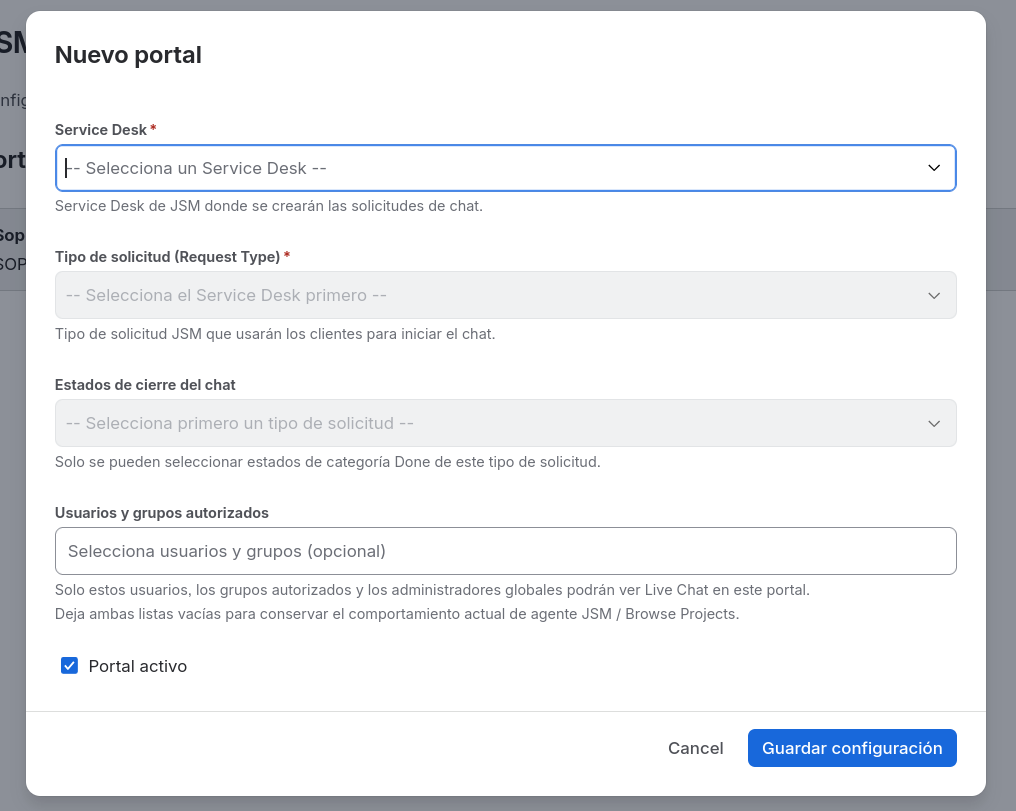The height and width of the screenshot is (811, 1016).
Task: Click the Portal activo label text
Action: 137,666
